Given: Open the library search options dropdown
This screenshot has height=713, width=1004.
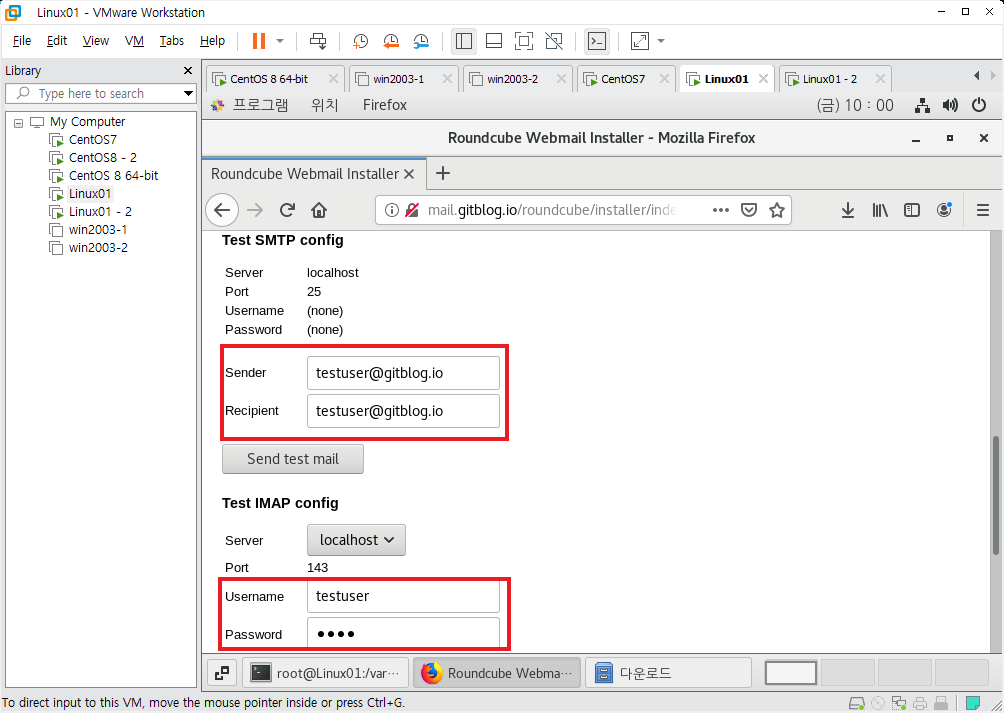Looking at the screenshot, I should [x=188, y=93].
